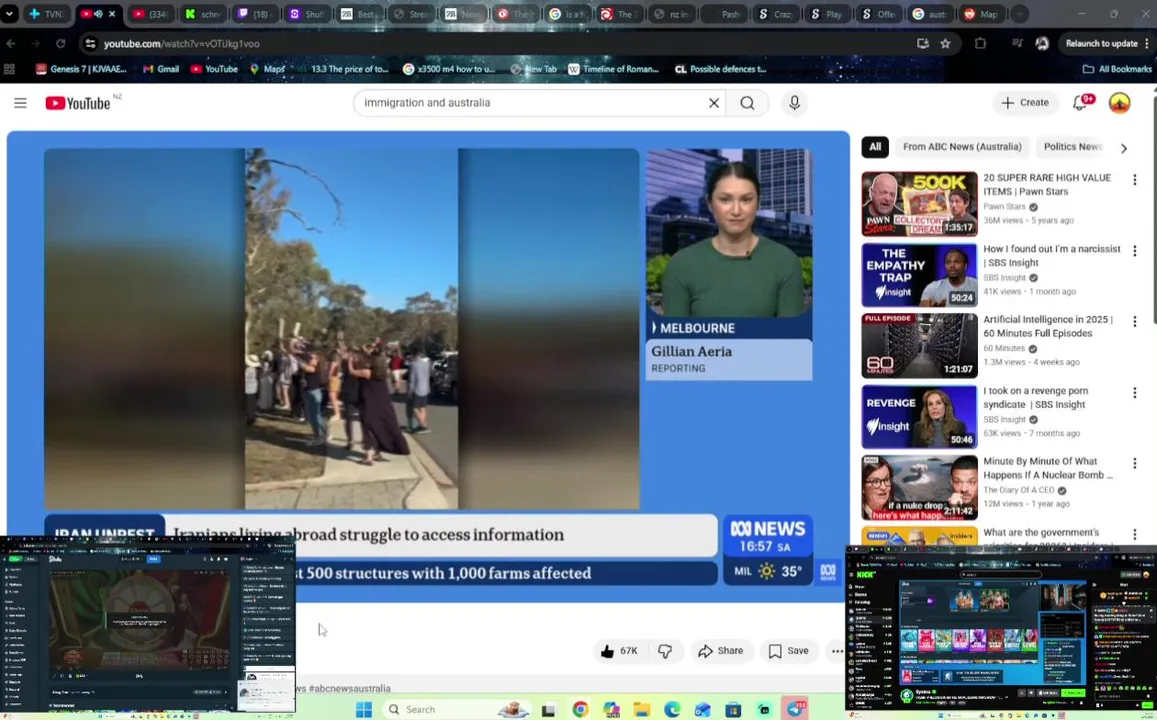Open All Bookmarks folder
1157x720 pixels.
(1116, 69)
